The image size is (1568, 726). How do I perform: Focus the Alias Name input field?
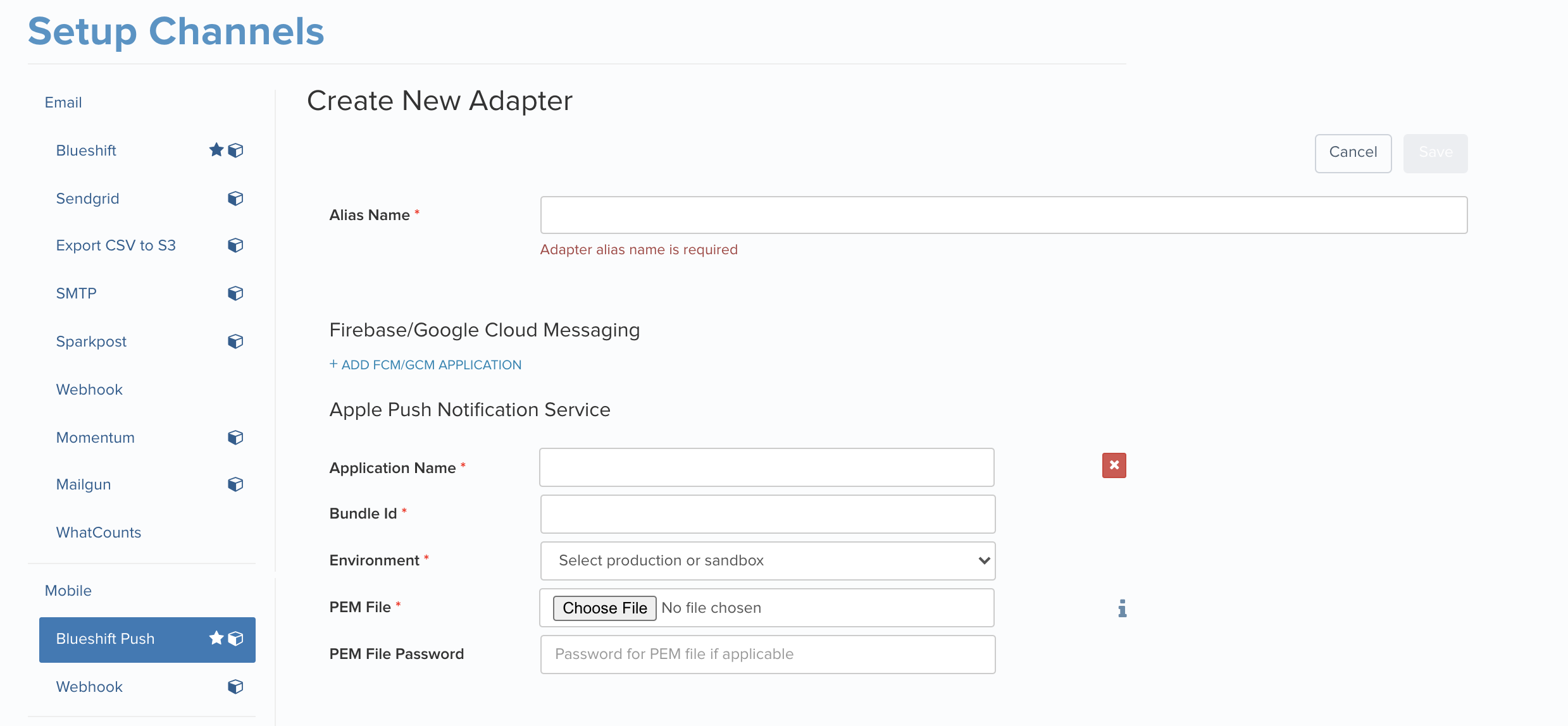[1004, 215]
